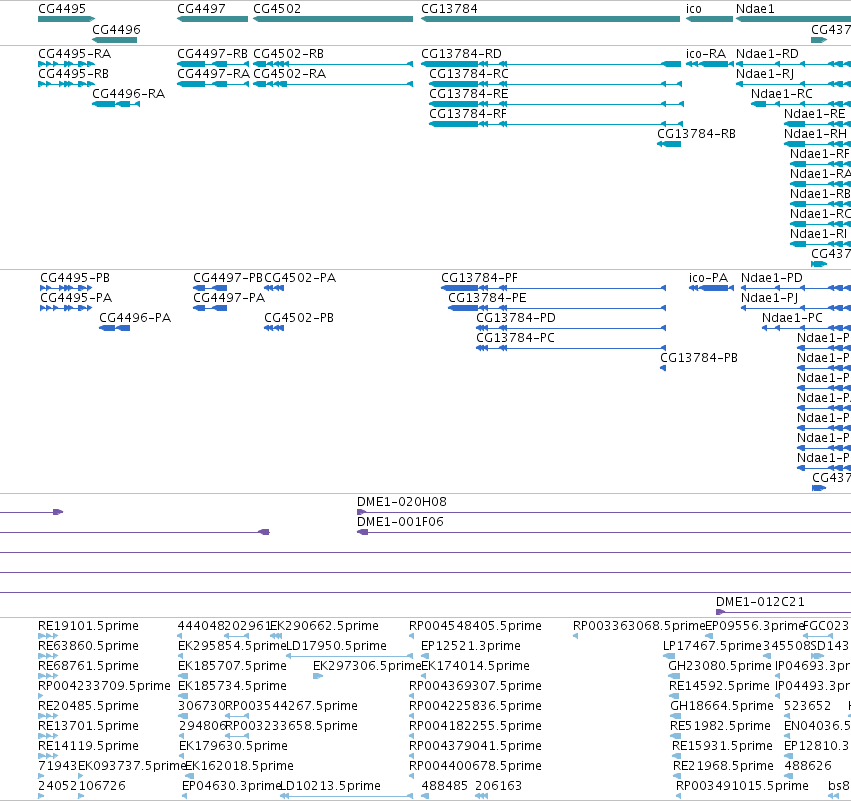The image size is (851, 801).
Task: Click protein Ndae1-PJ label
Action: (x=770, y=297)
